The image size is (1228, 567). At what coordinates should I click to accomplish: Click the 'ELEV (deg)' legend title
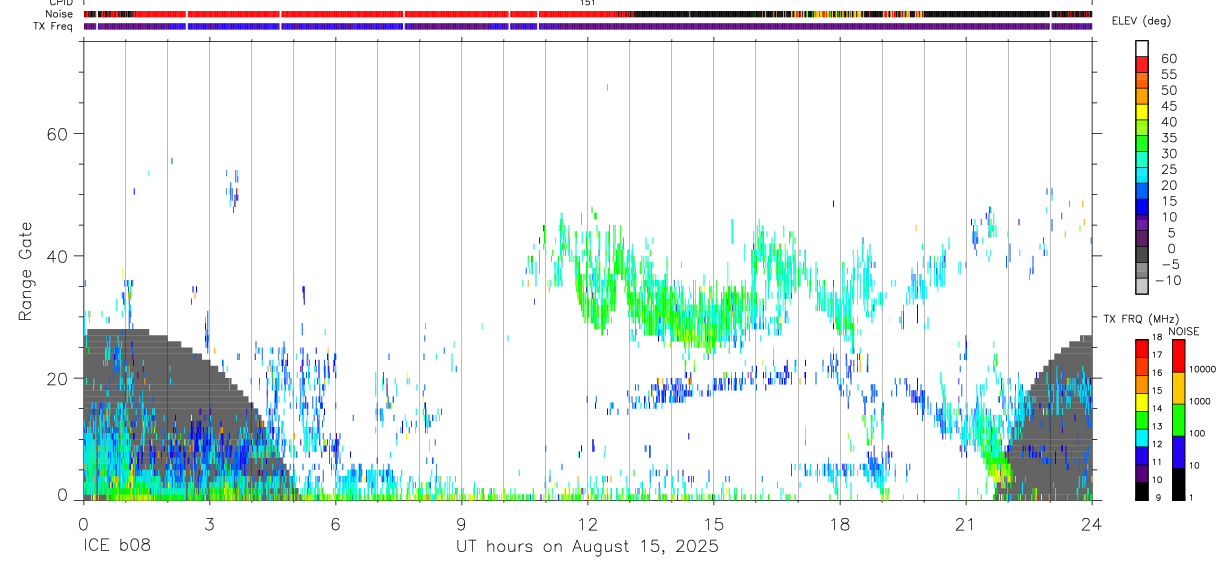(1141, 21)
